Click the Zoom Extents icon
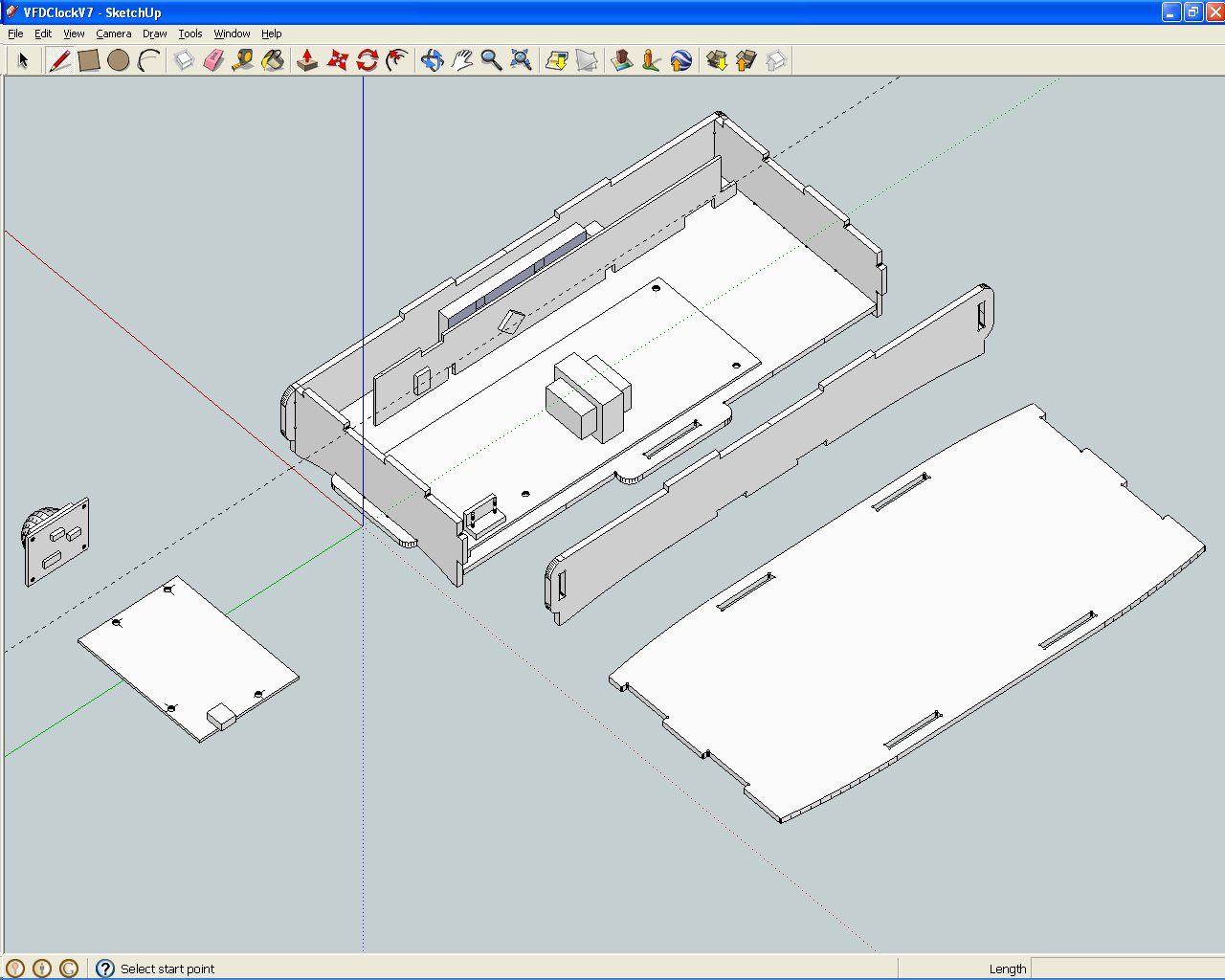The image size is (1225, 980). [521, 60]
